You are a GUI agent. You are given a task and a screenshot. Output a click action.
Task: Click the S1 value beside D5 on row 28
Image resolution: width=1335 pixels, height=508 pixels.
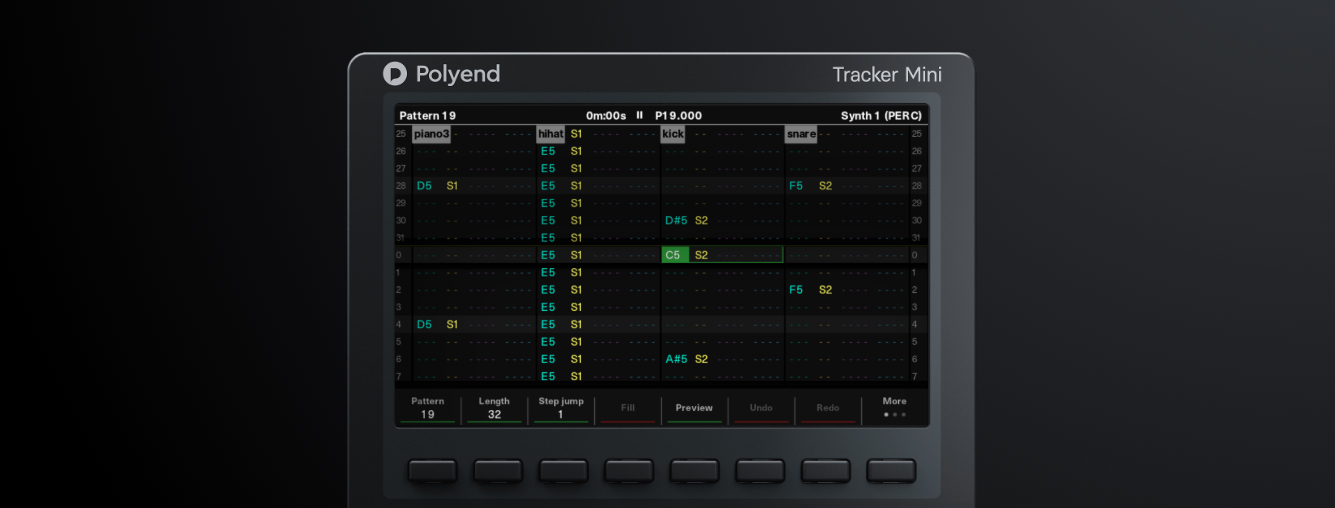(452, 186)
